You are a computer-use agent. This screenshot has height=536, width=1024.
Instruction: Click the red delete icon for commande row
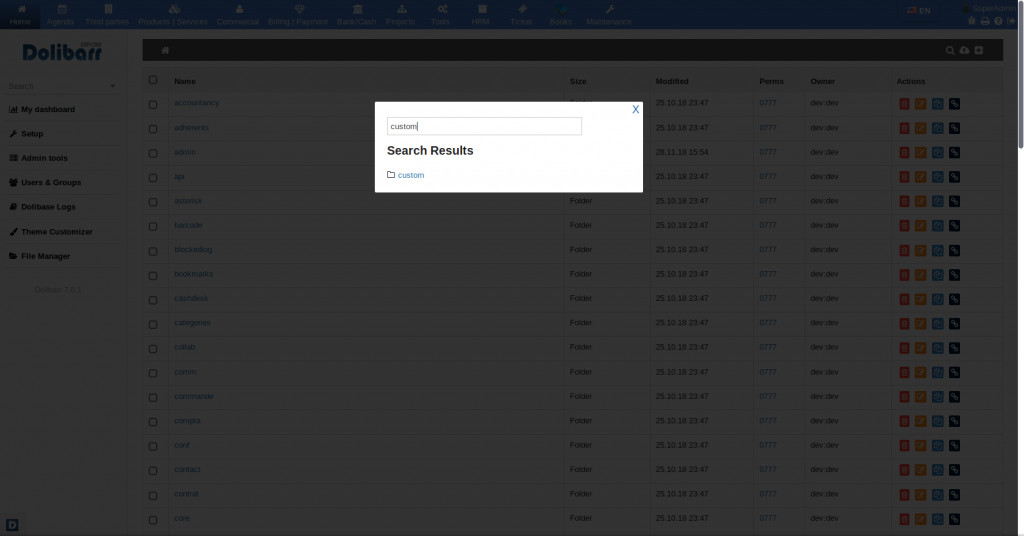pos(904,397)
